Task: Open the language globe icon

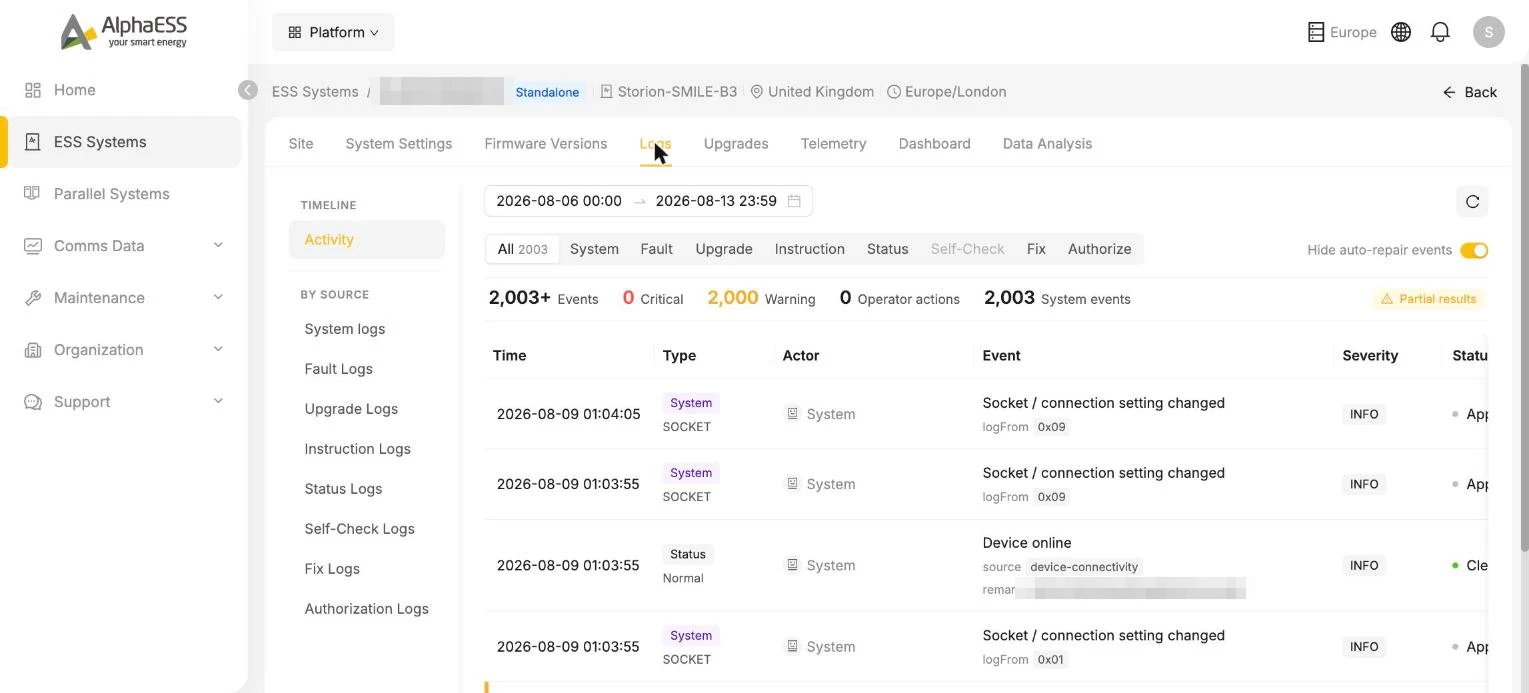Action: 1401,32
